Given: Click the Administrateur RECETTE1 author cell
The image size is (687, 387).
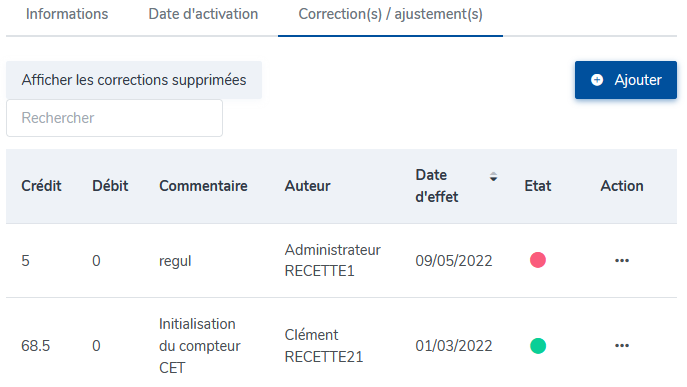Looking at the screenshot, I should click(x=333, y=260).
